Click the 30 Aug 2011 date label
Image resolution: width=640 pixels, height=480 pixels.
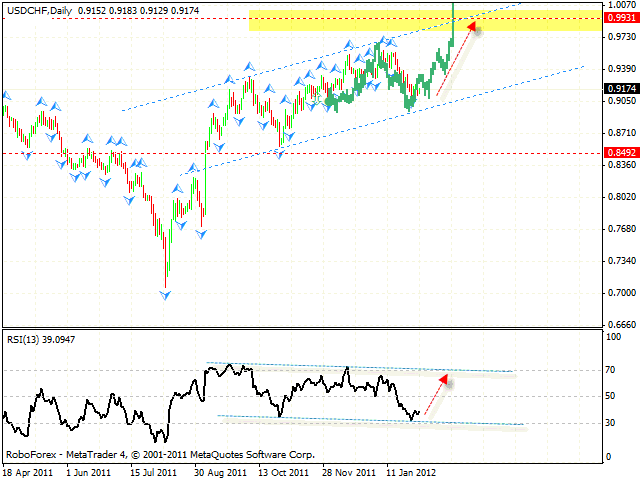pyautogui.click(x=220, y=470)
